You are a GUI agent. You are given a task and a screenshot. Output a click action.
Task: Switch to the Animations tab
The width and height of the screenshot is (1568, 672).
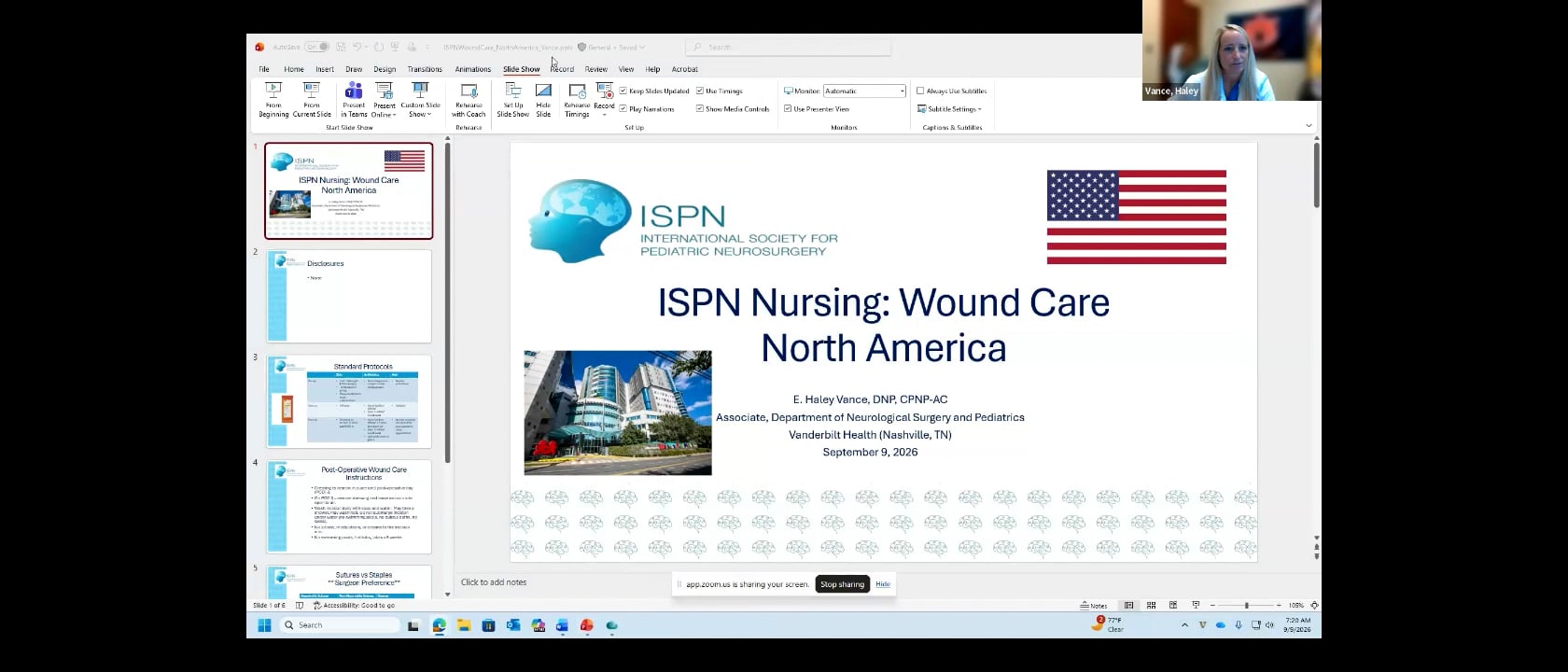[473, 69]
